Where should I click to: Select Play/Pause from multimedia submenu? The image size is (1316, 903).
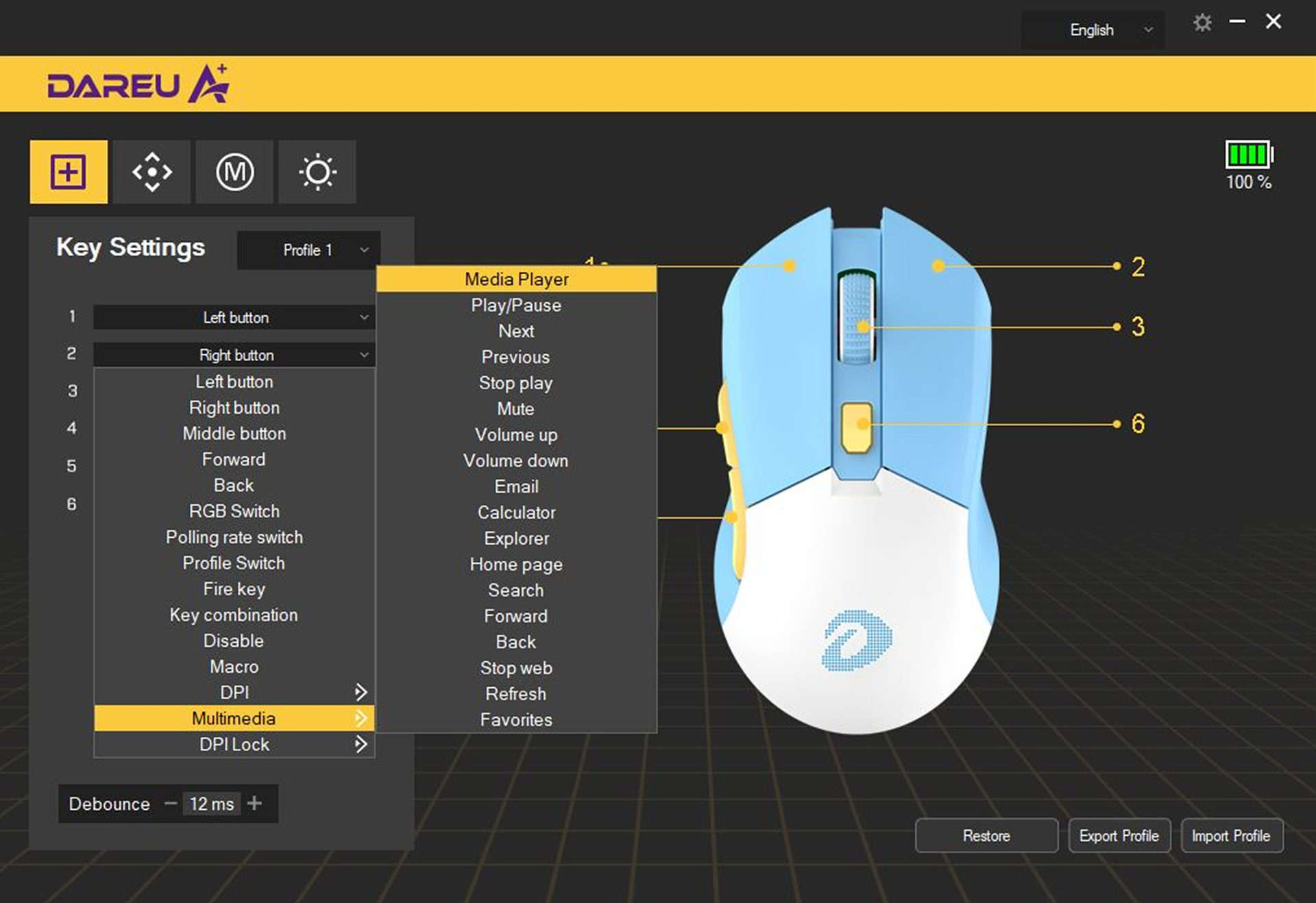point(516,305)
